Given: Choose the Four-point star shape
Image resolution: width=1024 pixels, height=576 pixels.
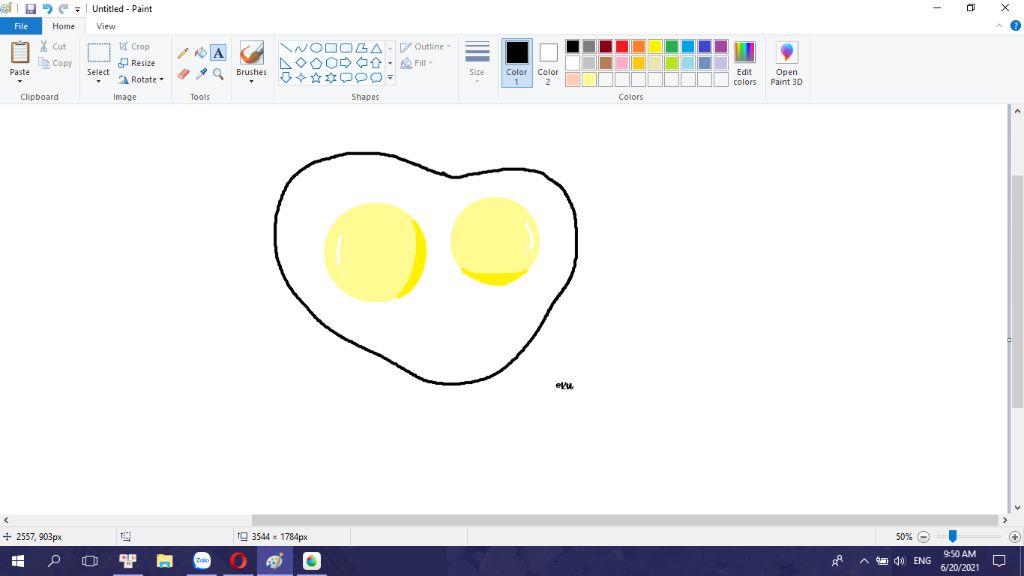Looking at the screenshot, I should (x=300, y=78).
